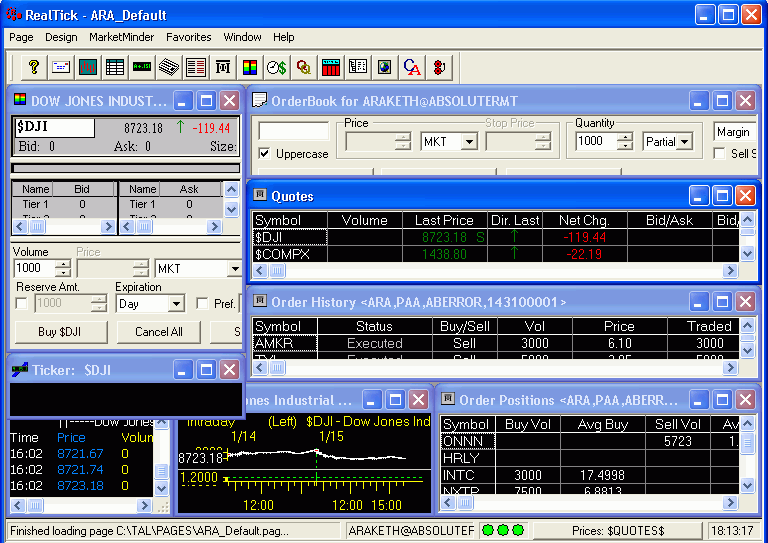The image size is (768, 543).
Task: Open the MKT order type dropdown in OrderBook
Action: tap(469, 142)
